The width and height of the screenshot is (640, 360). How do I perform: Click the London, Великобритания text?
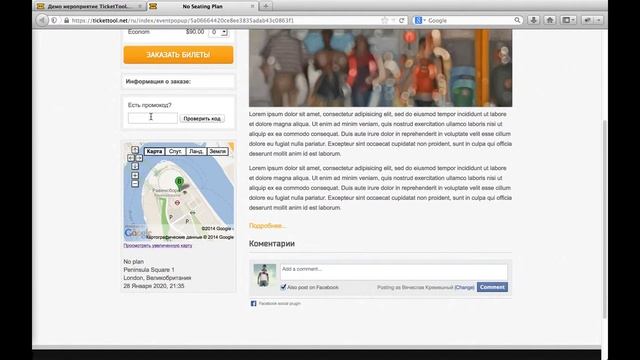click(x=158, y=278)
